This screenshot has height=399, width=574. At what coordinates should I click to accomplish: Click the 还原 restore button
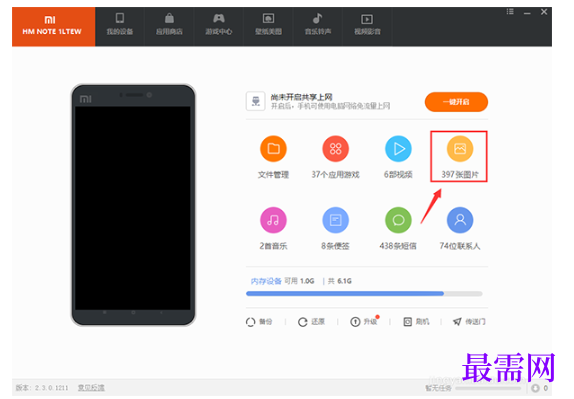pos(312,322)
